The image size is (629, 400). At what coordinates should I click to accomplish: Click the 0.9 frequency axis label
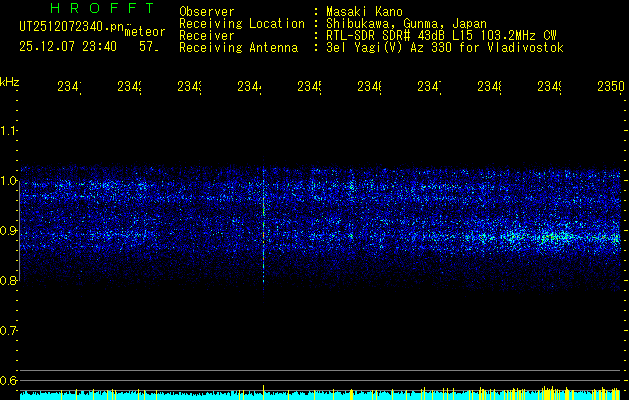pos(8,231)
